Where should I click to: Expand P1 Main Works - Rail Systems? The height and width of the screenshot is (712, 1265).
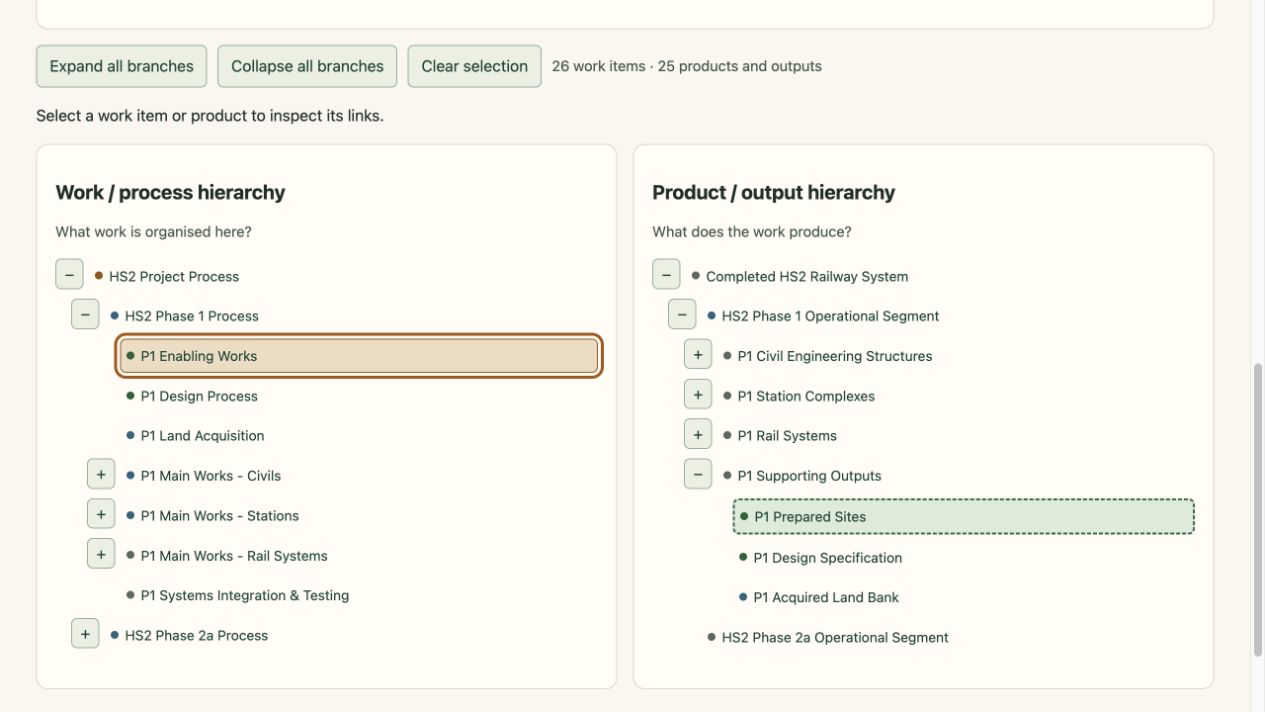click(101, 554)
